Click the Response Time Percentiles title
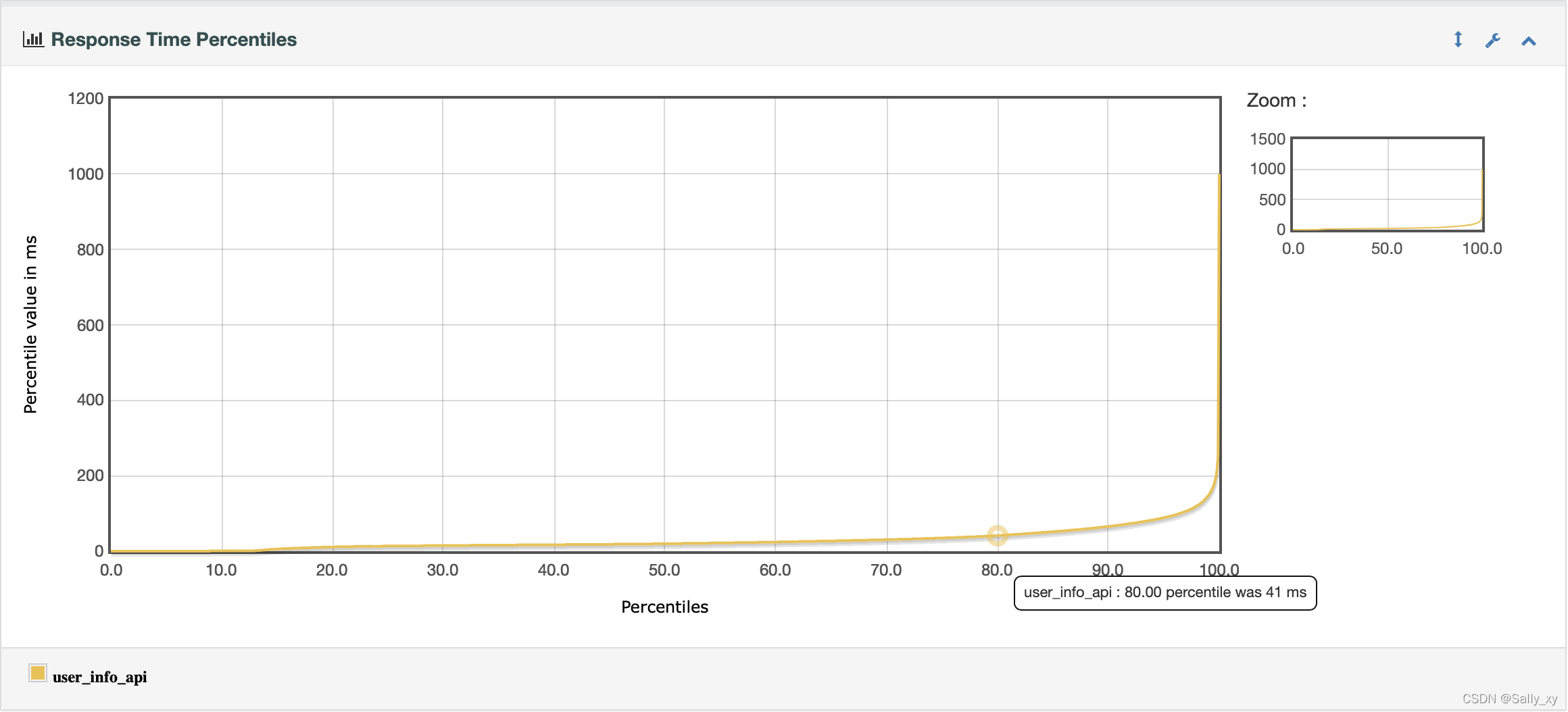The width and height of the screenshot is (1568, 712). (x=174, y=39)
